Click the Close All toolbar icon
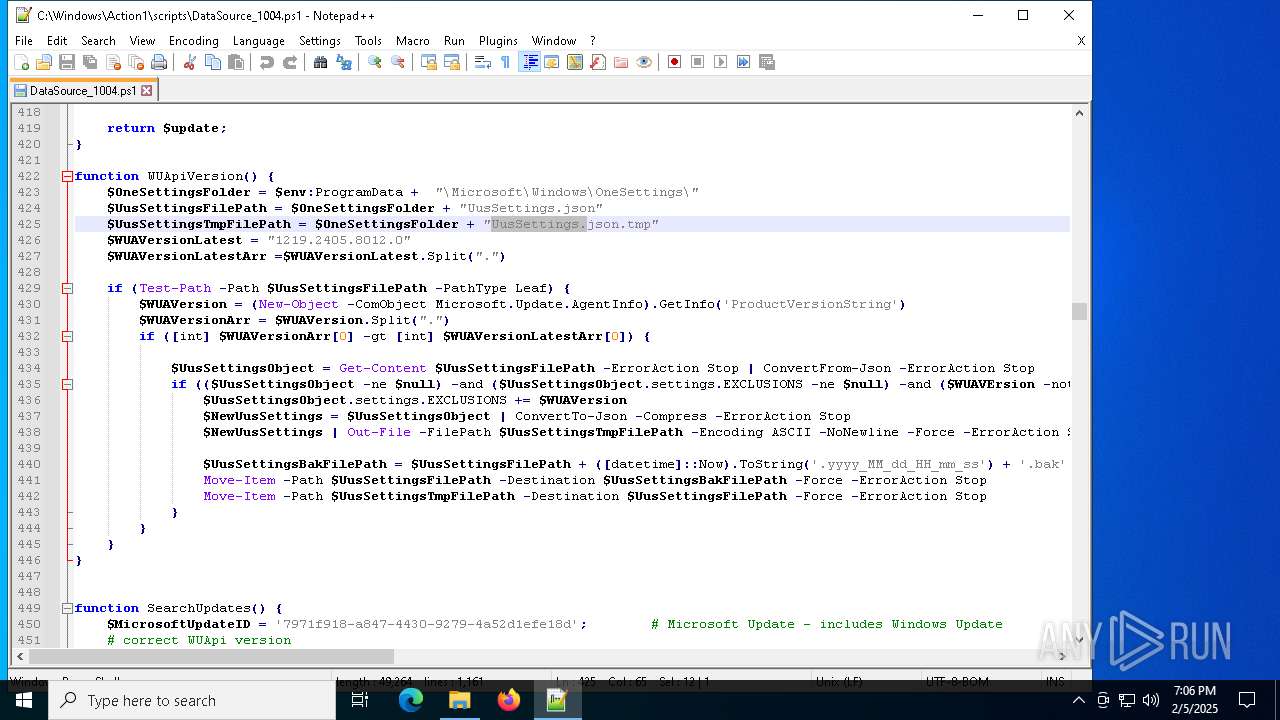Image resolution: width=1280 pixels, height=720 pixels. point(136,62)
